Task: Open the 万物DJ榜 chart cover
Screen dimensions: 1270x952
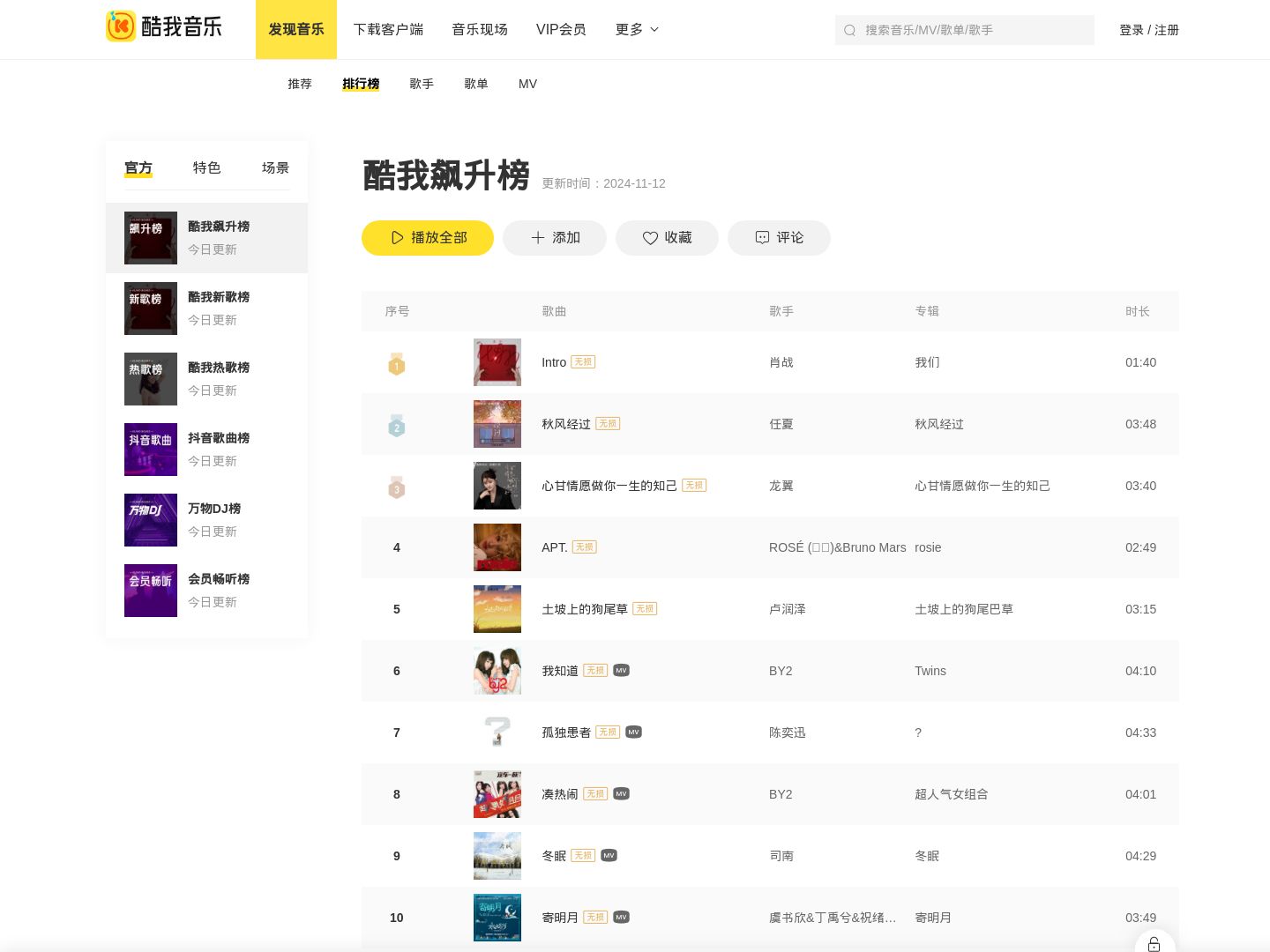Action: [x=151, y=520]
